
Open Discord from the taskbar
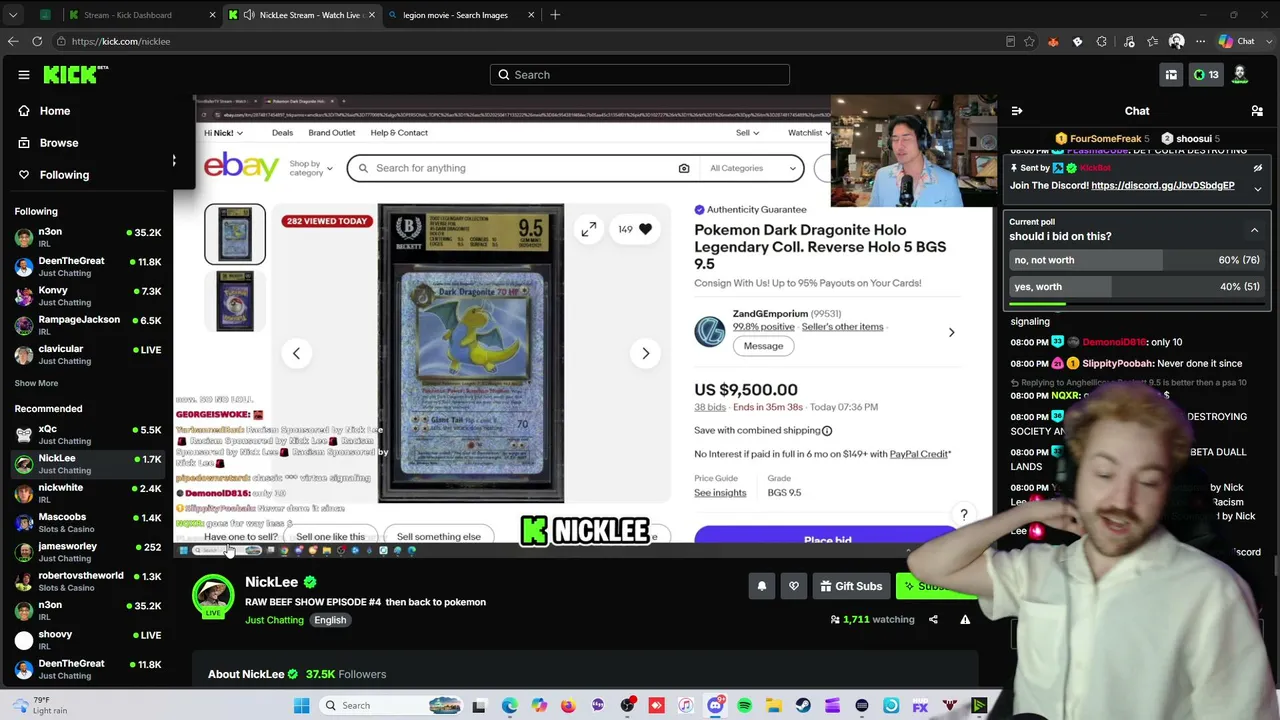pyautogui.click(x=715, y=706)
